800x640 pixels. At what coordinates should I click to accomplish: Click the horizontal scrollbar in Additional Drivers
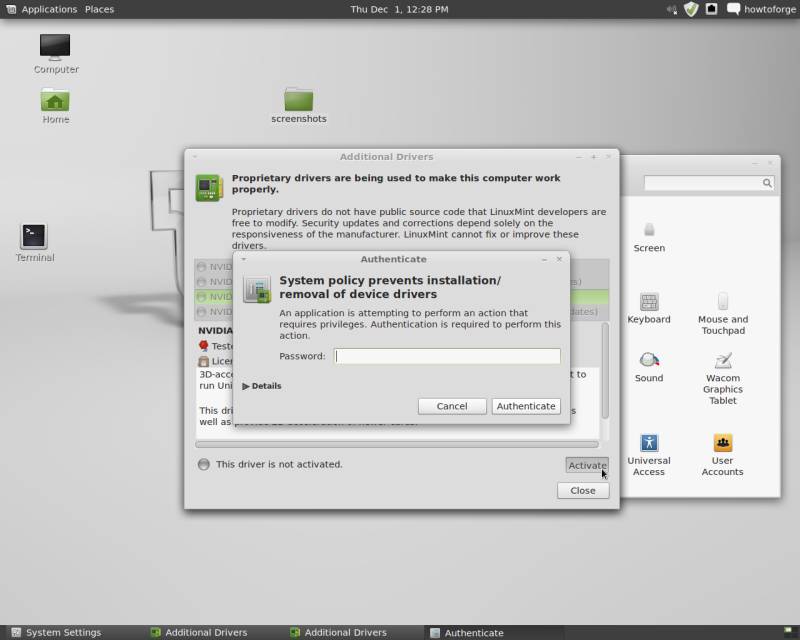pyautogui.click(x=397, y=445)
